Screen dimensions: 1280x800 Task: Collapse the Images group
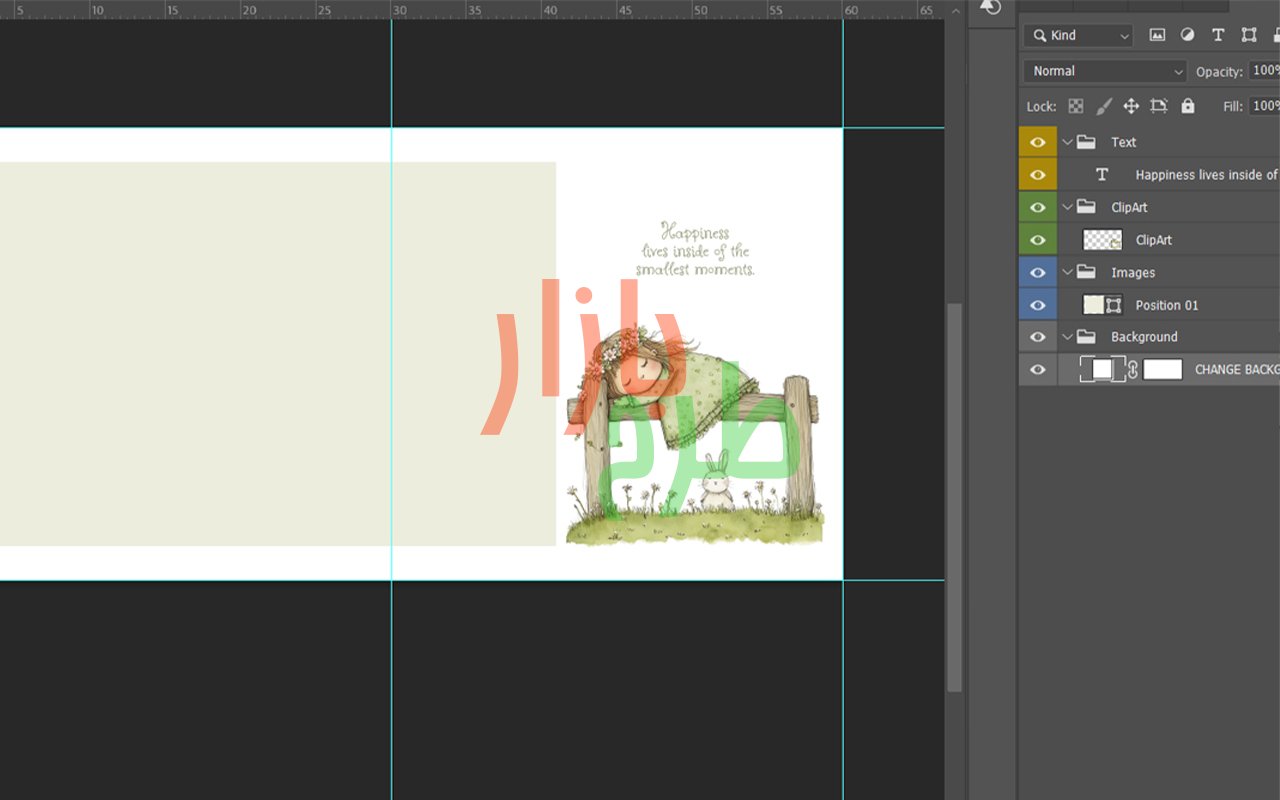click(x=1067, y=272)
